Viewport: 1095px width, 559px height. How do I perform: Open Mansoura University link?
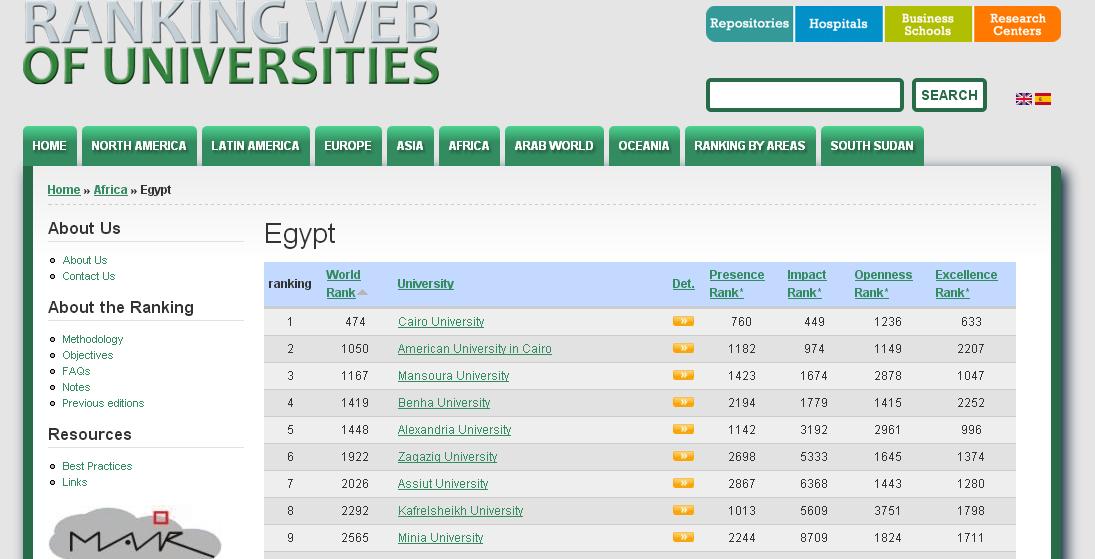point(453,376)
